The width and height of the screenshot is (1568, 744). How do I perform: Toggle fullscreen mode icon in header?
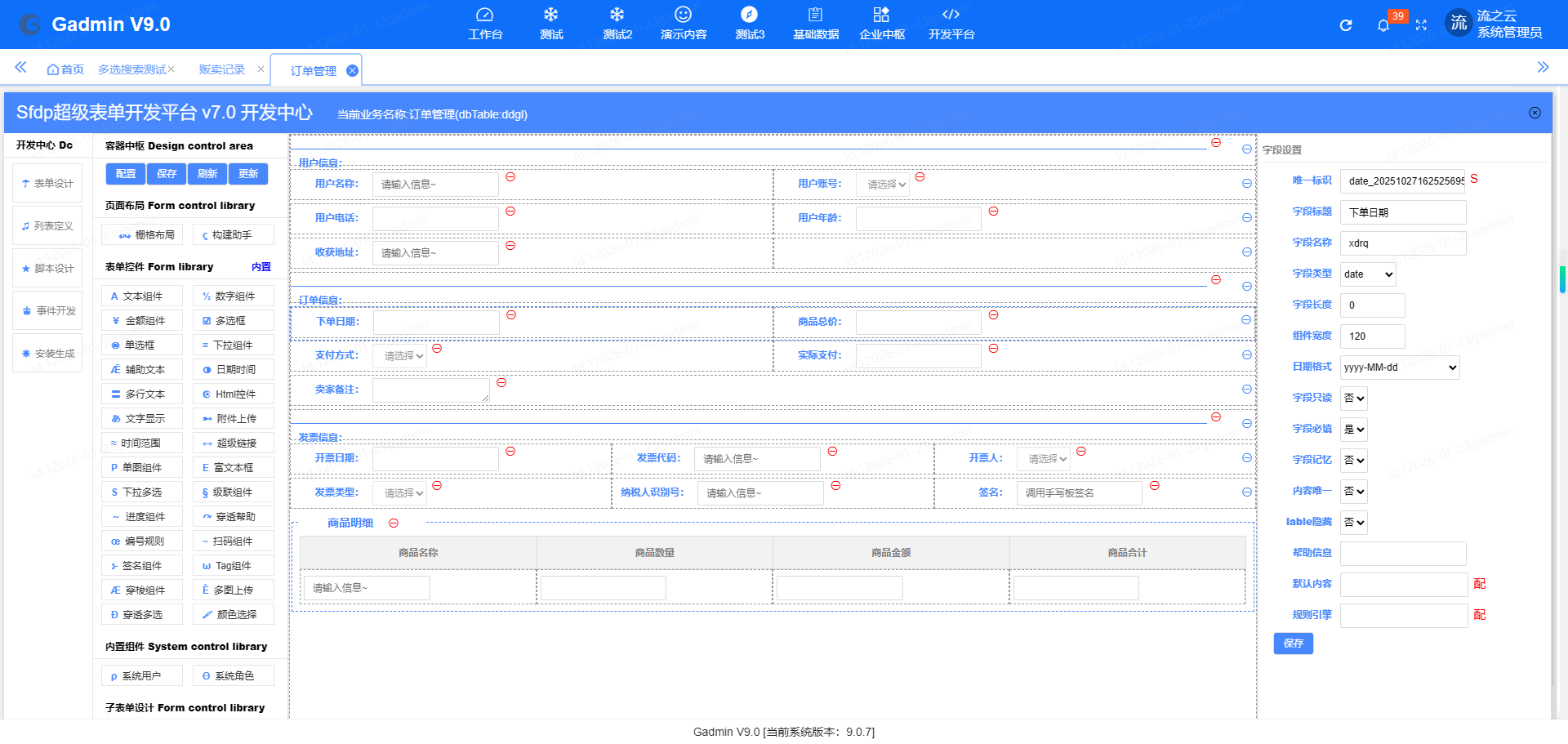(1421, 25)
